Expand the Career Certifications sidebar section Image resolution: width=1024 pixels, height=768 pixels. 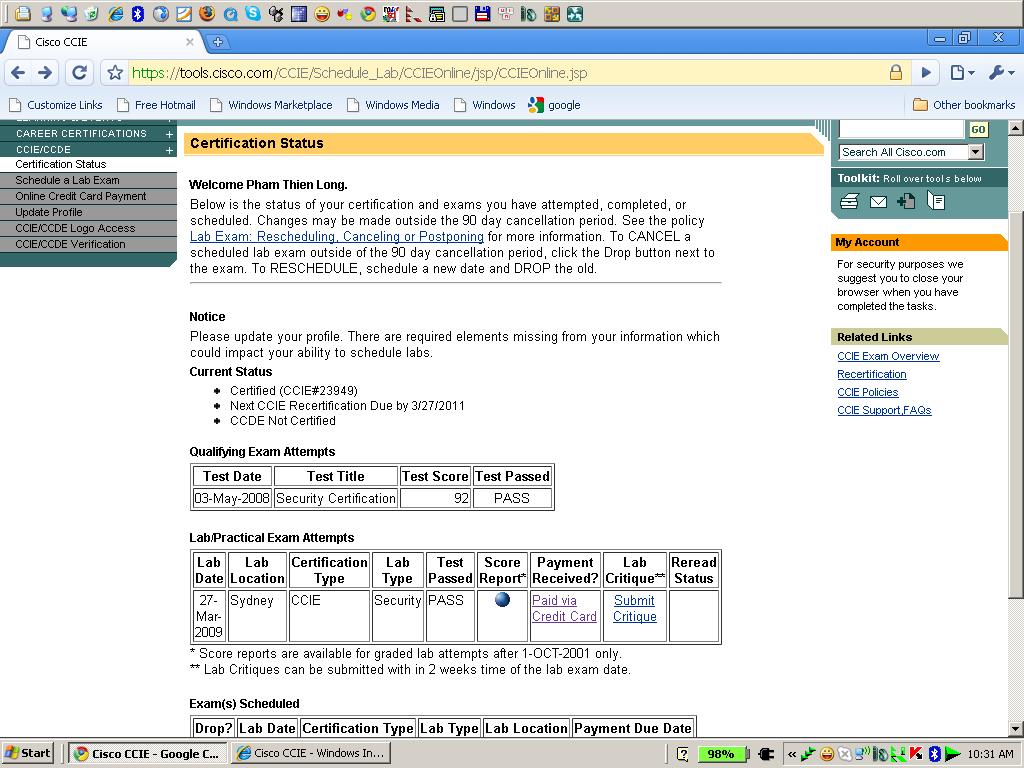[169, 134]
